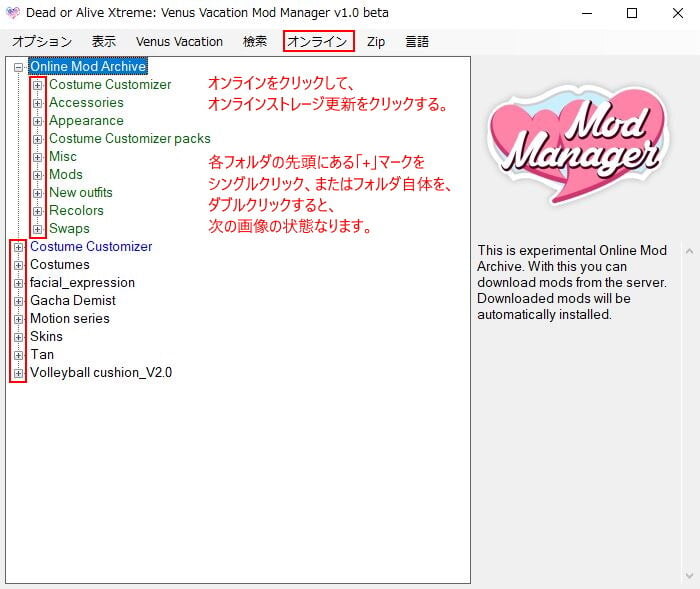Click the description panel scroll down arrow
Screen dimensions: 700x589
point(689,576)
